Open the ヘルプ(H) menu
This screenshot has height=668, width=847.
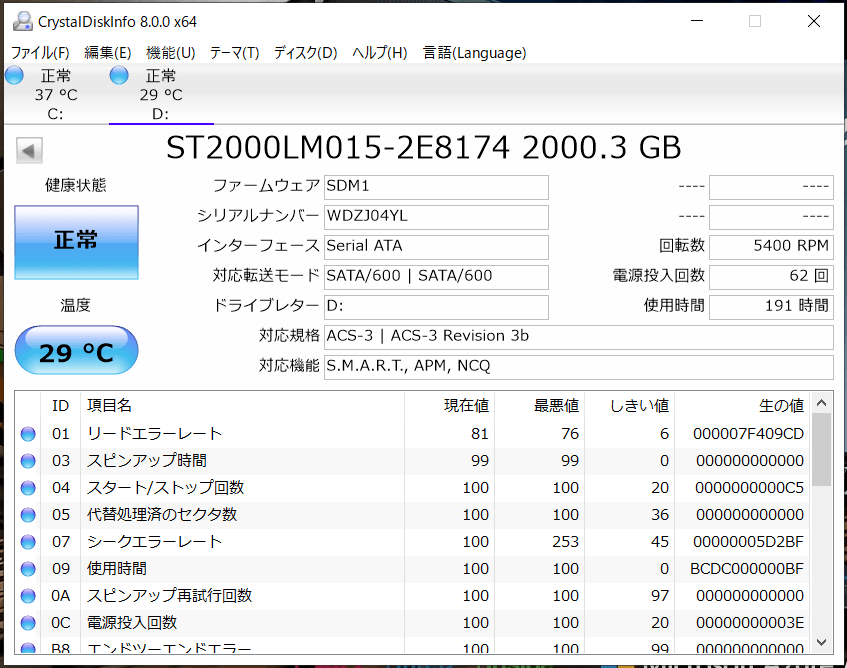tap(380, 53)
